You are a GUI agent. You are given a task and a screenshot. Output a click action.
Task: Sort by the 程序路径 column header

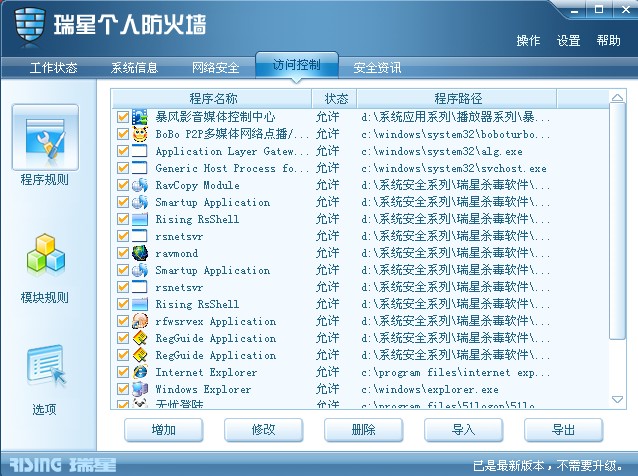(x=457, y=98)
